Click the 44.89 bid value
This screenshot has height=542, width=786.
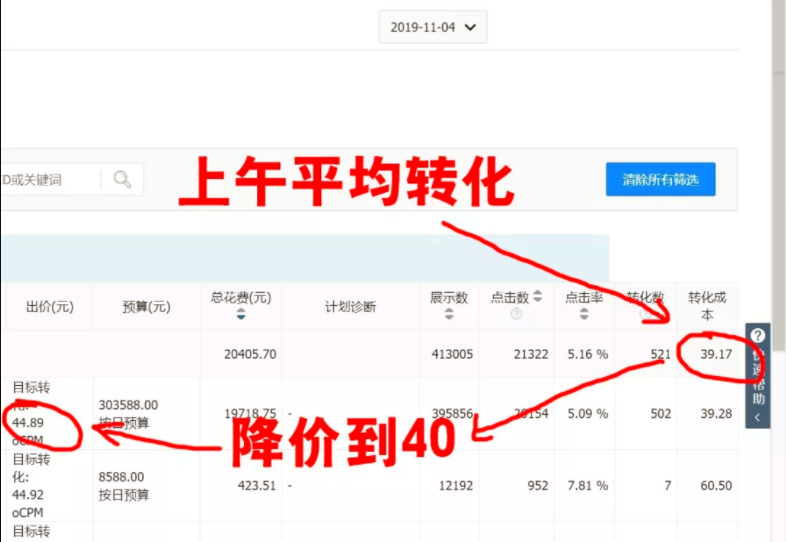[x=28, y=423]
